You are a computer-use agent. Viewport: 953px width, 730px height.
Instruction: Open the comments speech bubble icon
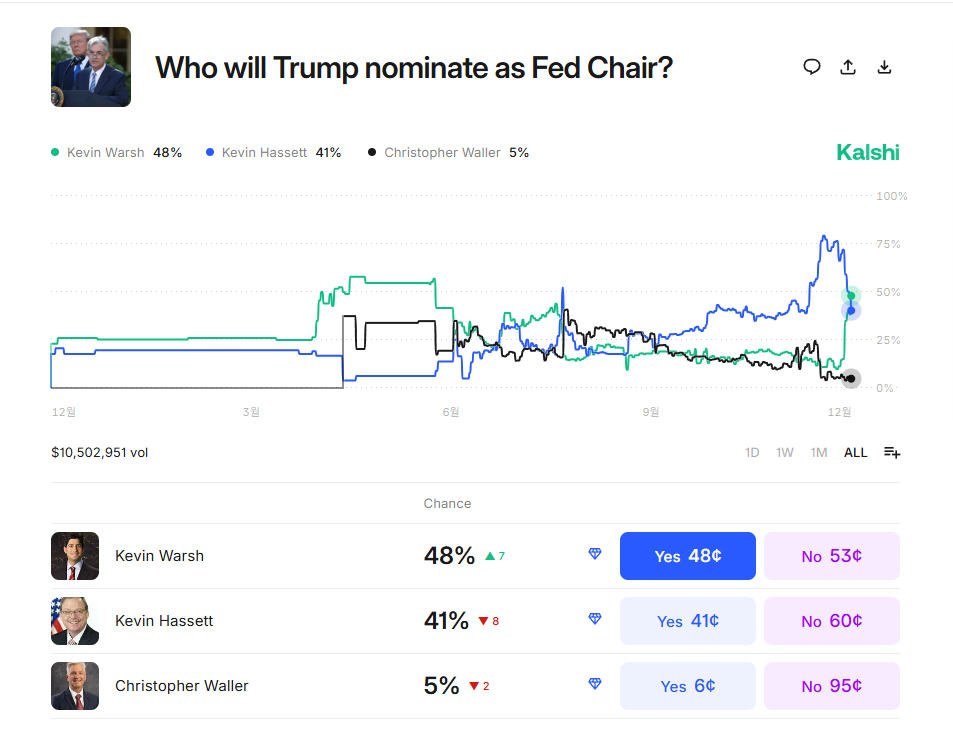(x=812, y=67)
